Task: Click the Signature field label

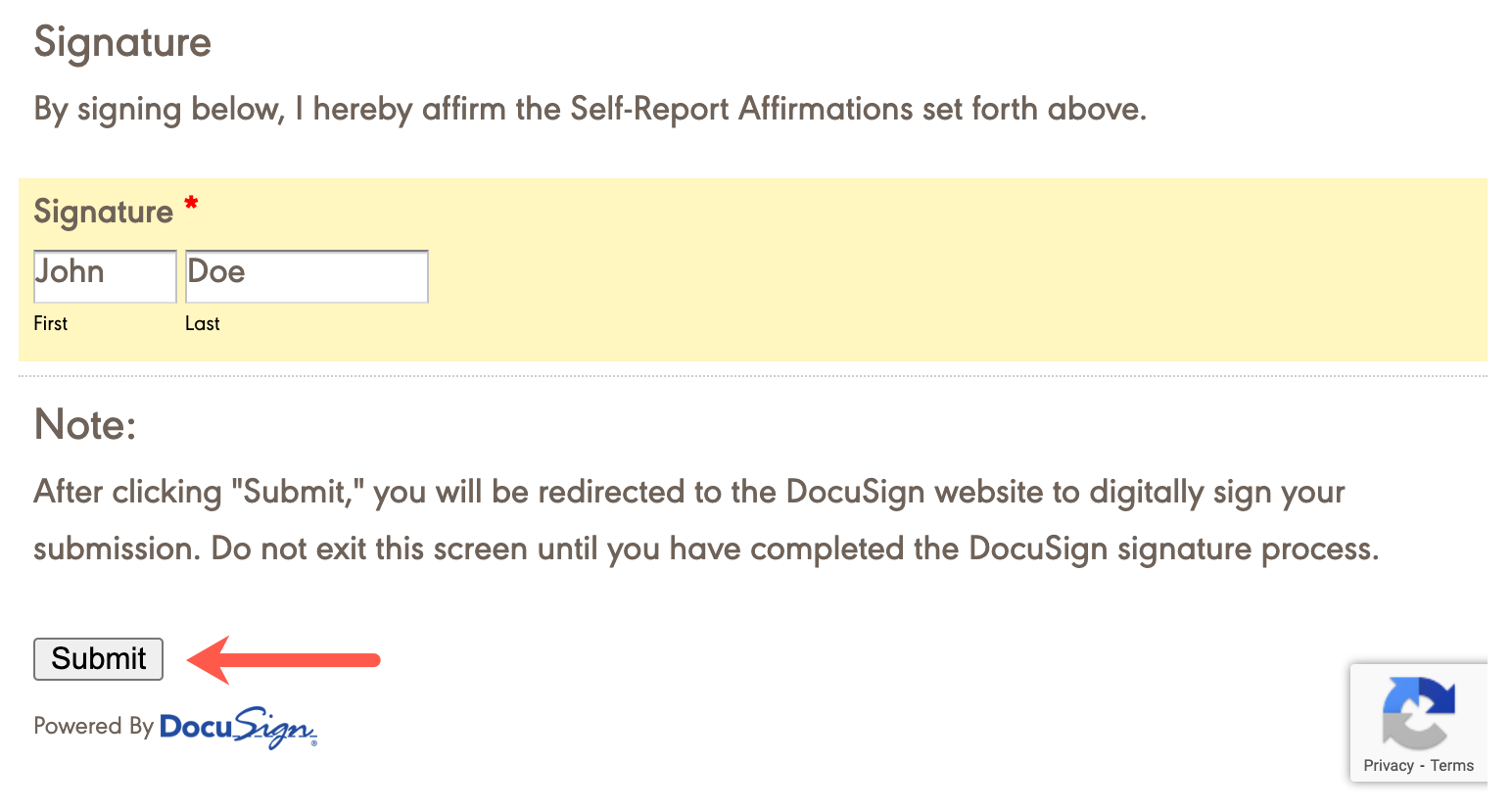Action: tap(103, 212)
